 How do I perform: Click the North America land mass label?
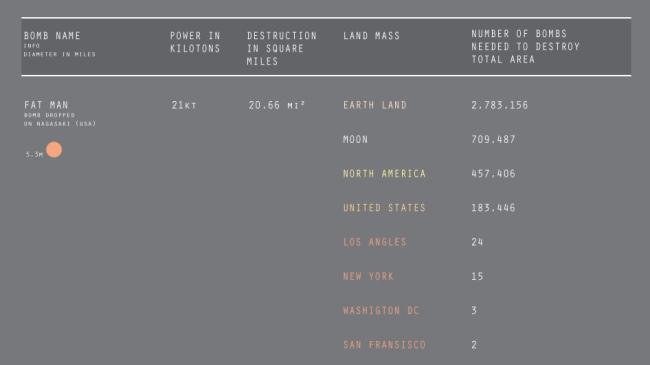pos(384,174)
